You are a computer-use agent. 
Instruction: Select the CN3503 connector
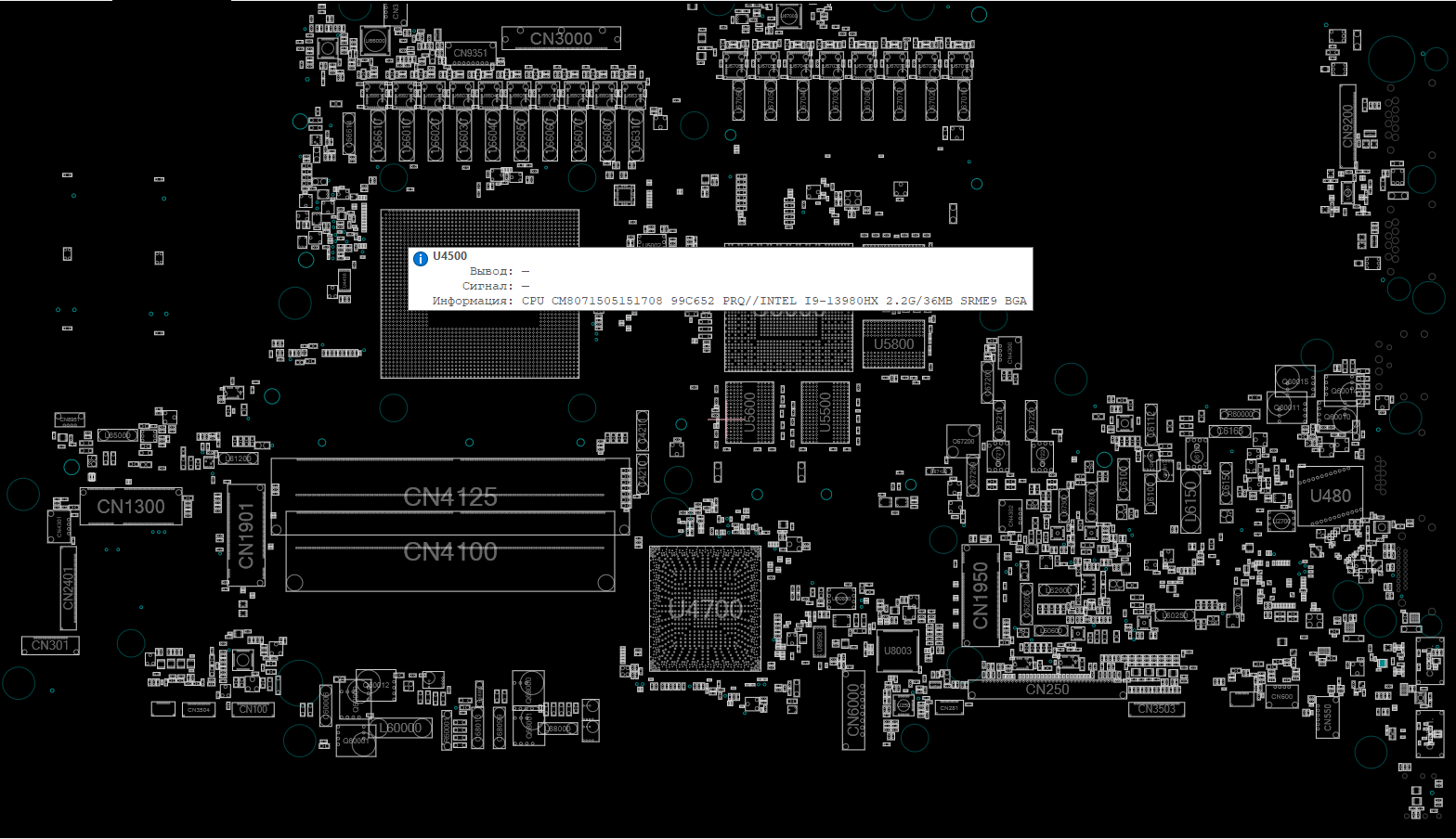pos(1157,709)
